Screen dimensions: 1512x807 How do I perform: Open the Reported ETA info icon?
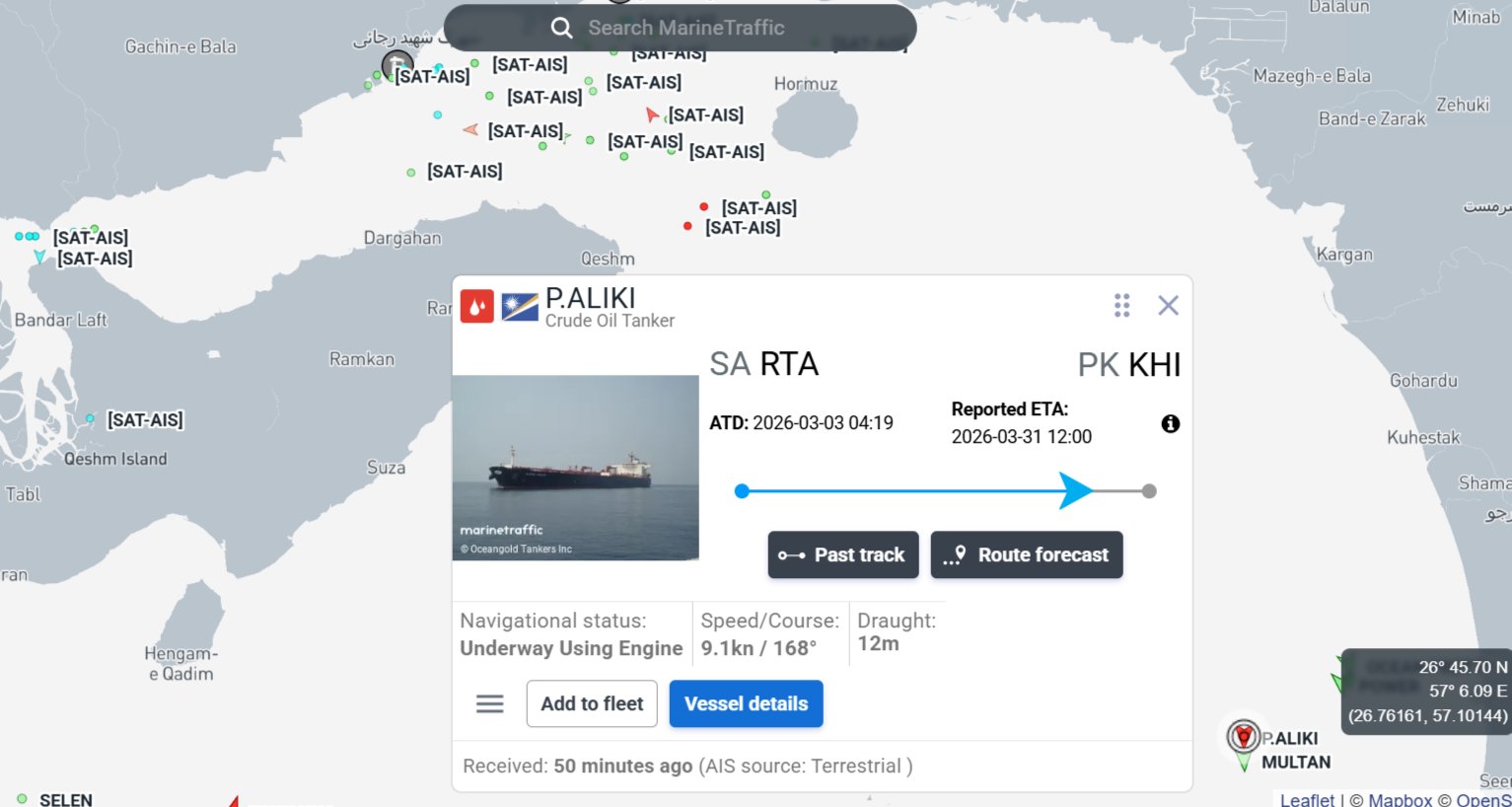(x=1171, y=423)
